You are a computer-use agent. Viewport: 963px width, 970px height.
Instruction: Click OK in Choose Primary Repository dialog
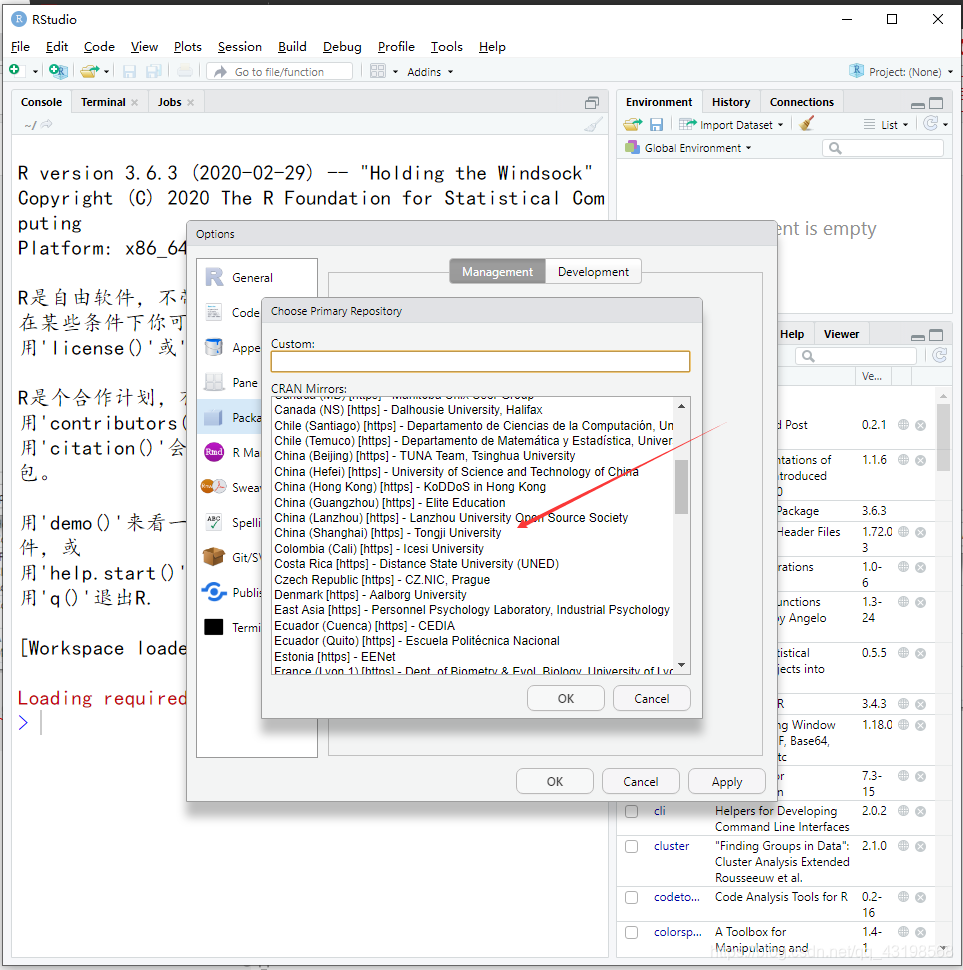(565, 698)
